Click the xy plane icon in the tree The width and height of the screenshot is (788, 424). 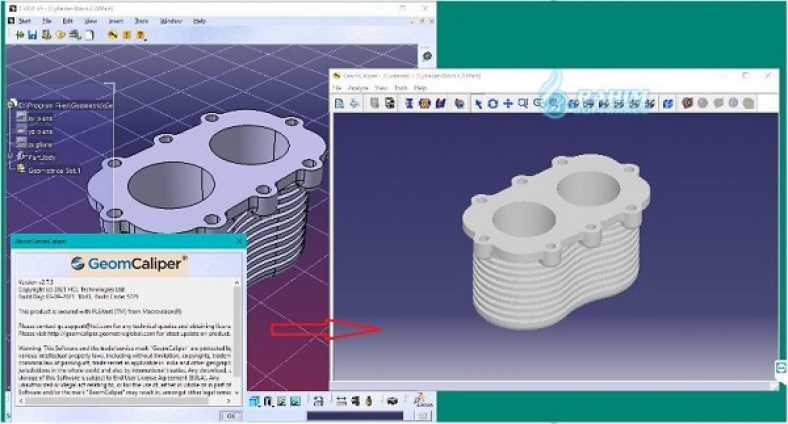coord(21,118)
